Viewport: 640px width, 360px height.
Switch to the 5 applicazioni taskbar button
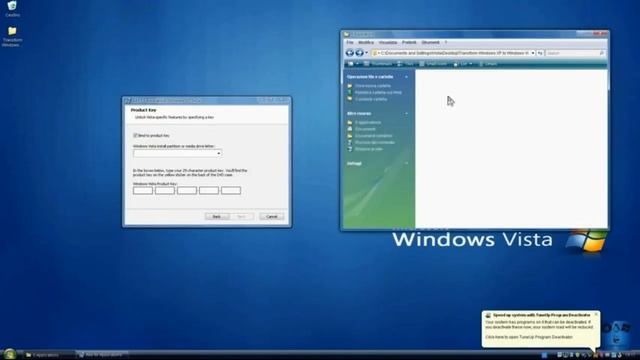tap(48, 355)
